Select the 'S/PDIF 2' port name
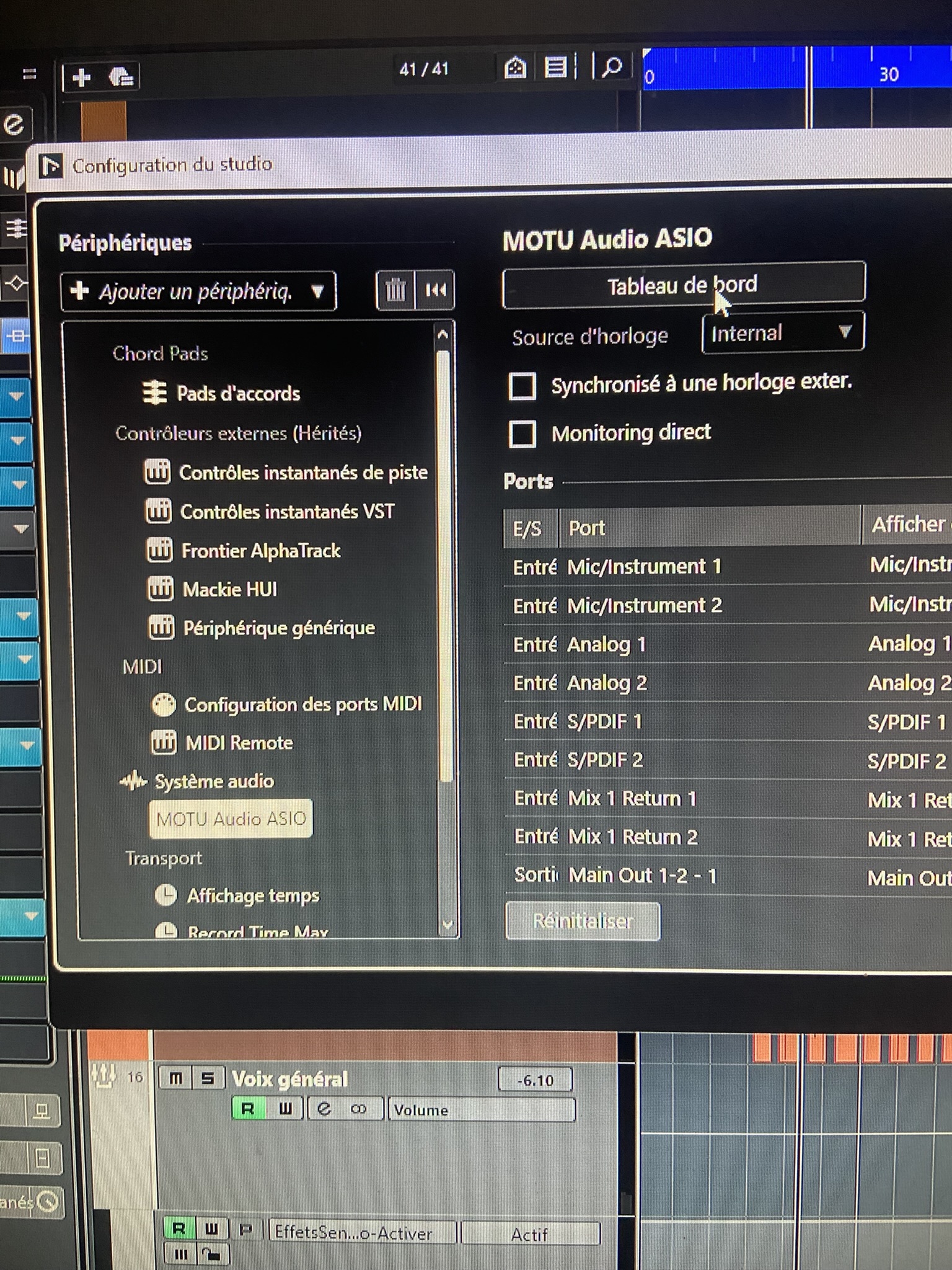 coord(606,760)
